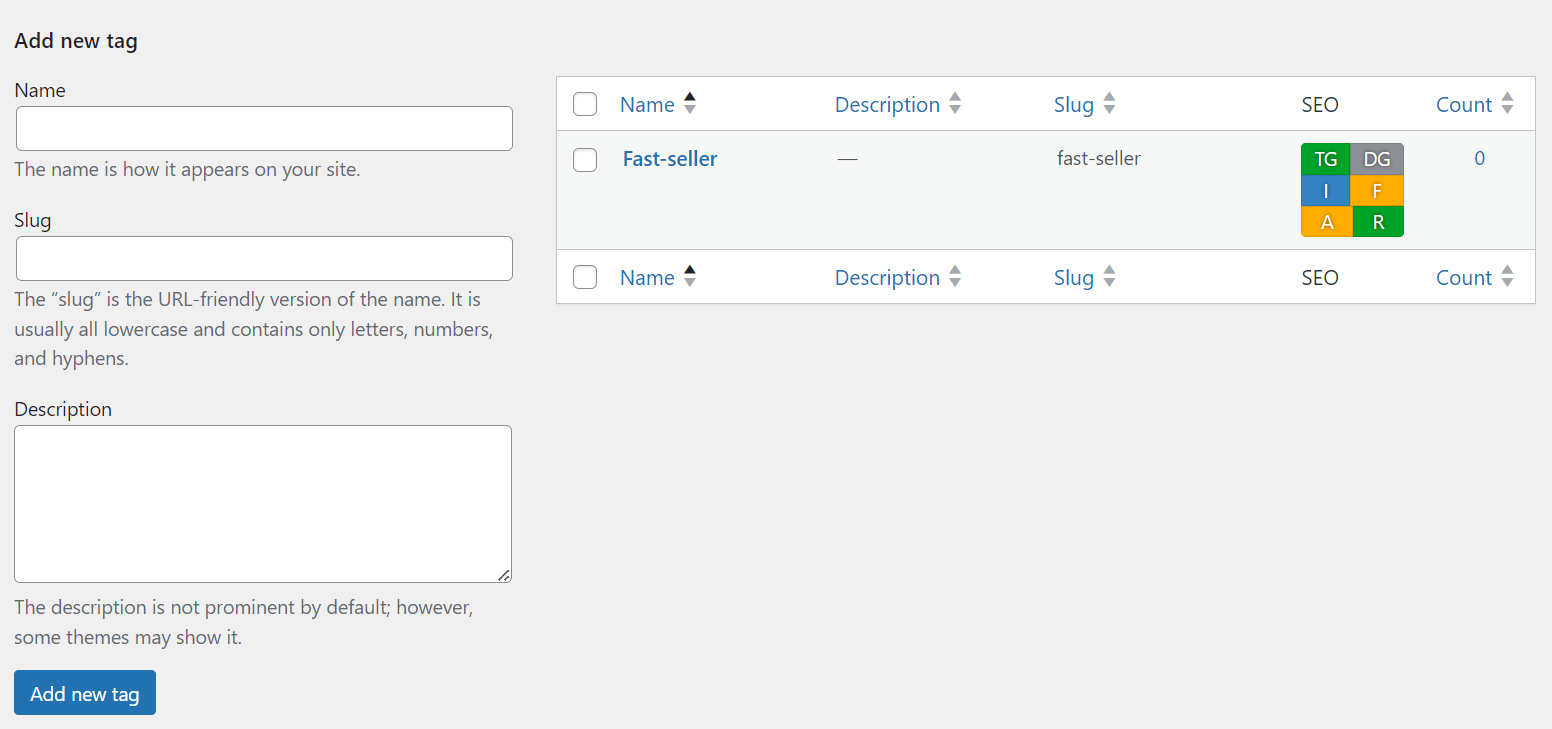1552x729 pixels.
Task: Click inside the Description textarea
Action: click(x=262, y=503)
